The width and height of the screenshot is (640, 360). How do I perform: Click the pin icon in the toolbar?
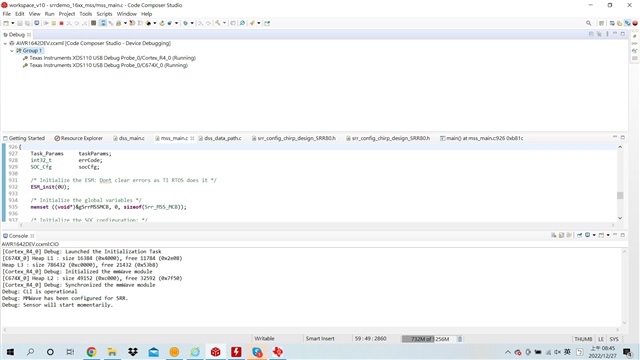(x=252, y=23)
